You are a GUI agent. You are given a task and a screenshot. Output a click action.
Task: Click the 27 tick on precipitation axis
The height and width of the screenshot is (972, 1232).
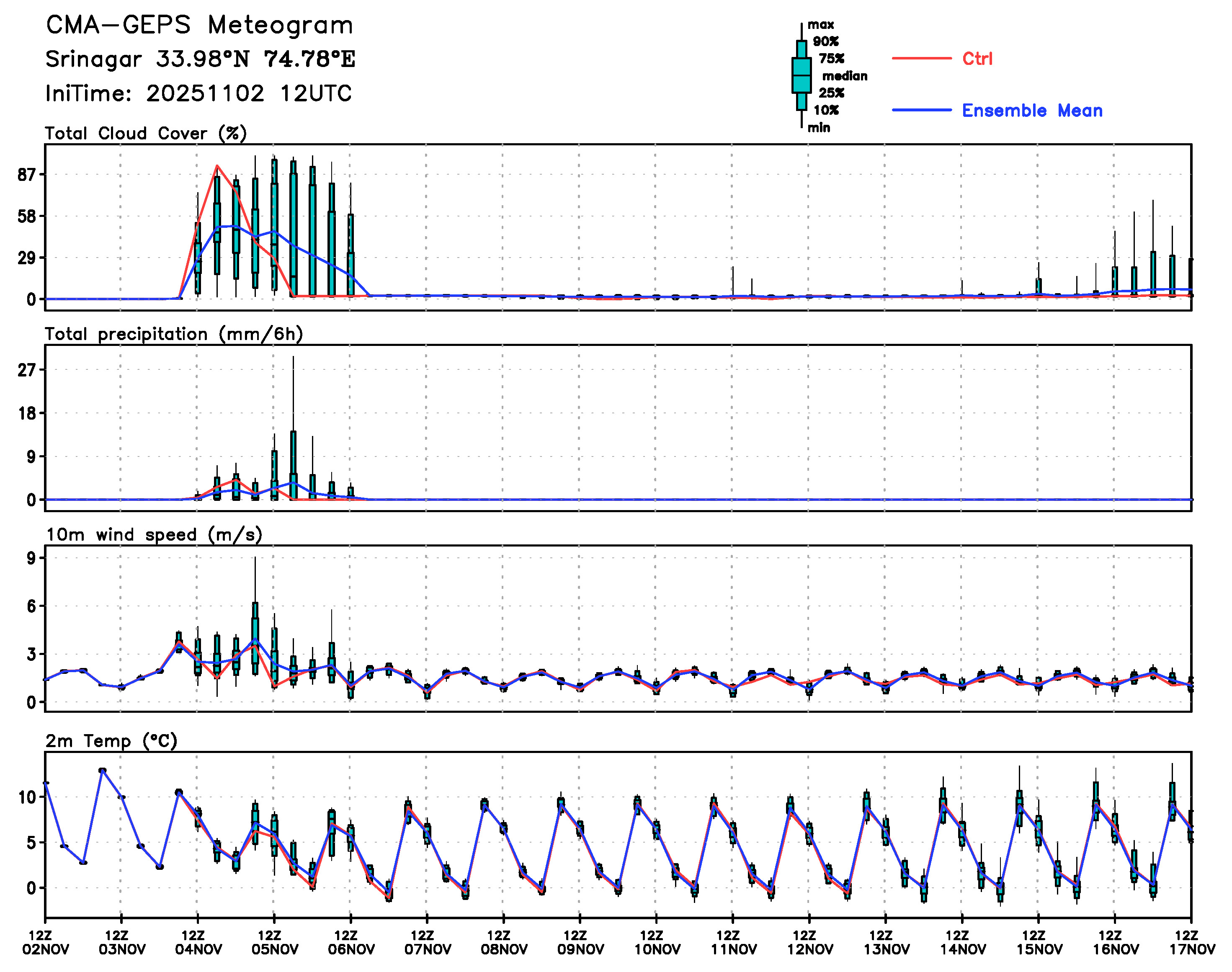tap(26, 371)
